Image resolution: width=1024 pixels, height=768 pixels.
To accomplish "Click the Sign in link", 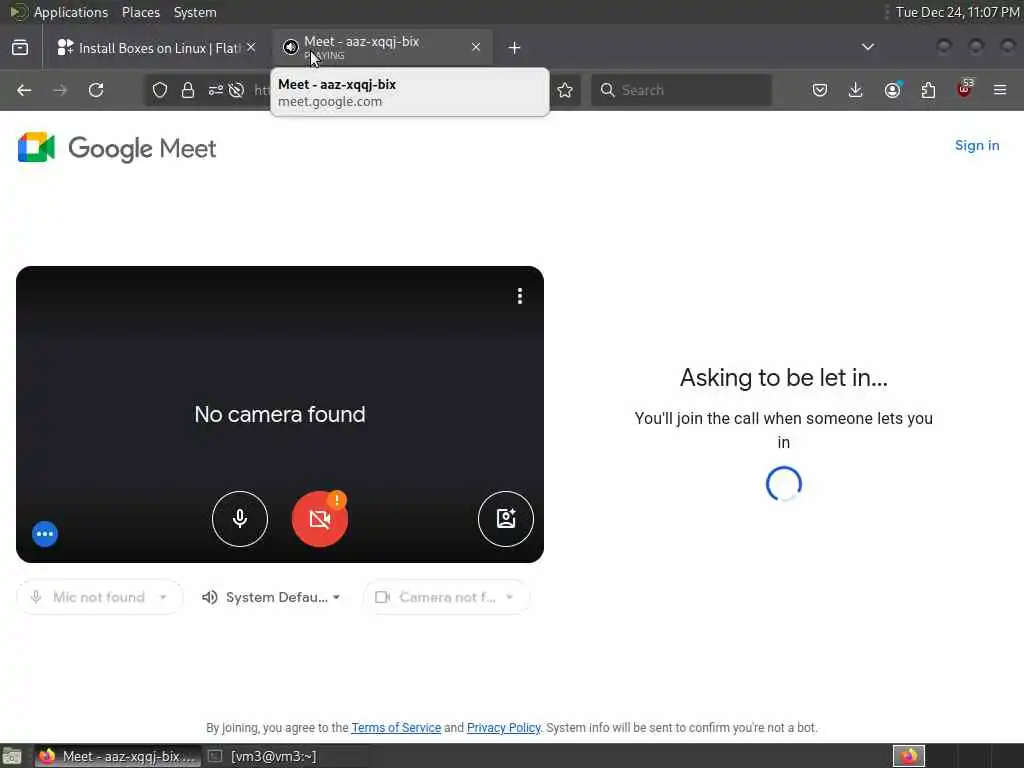I will (977, 145).
